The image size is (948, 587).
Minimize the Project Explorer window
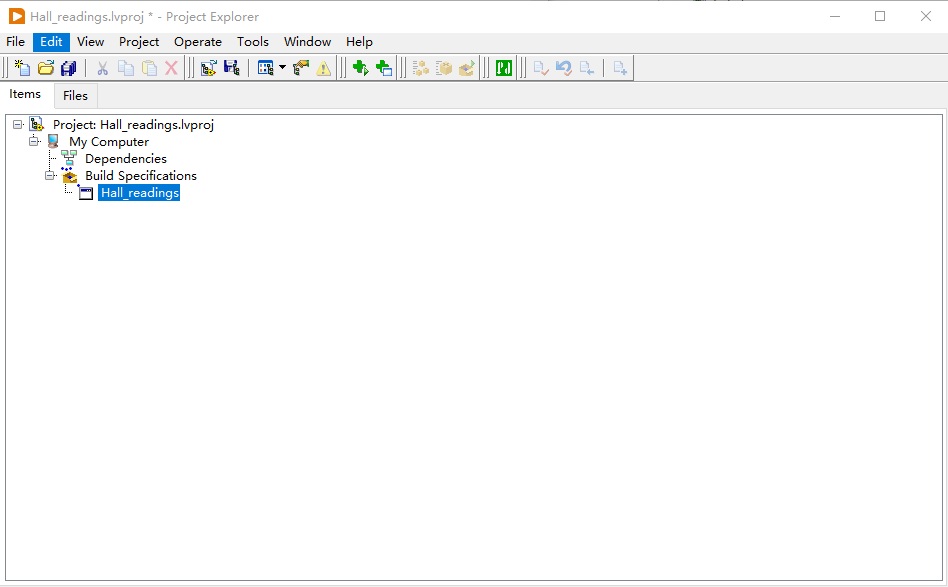click(x=835, y=16)
